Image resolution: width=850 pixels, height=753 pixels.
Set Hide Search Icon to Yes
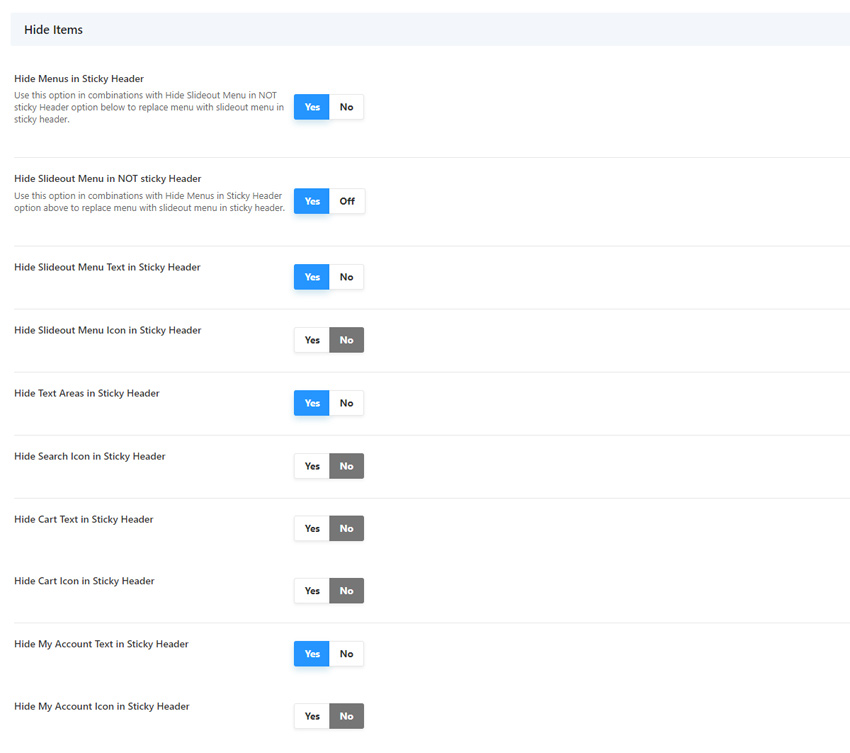(312, 466)
